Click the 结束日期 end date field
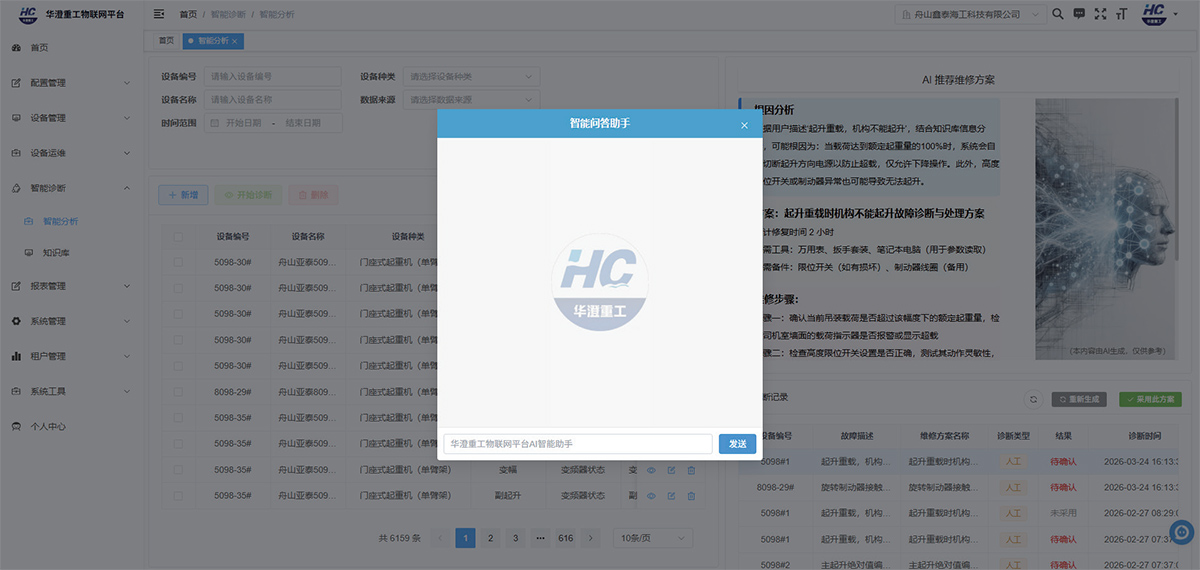 click(303, 123)
